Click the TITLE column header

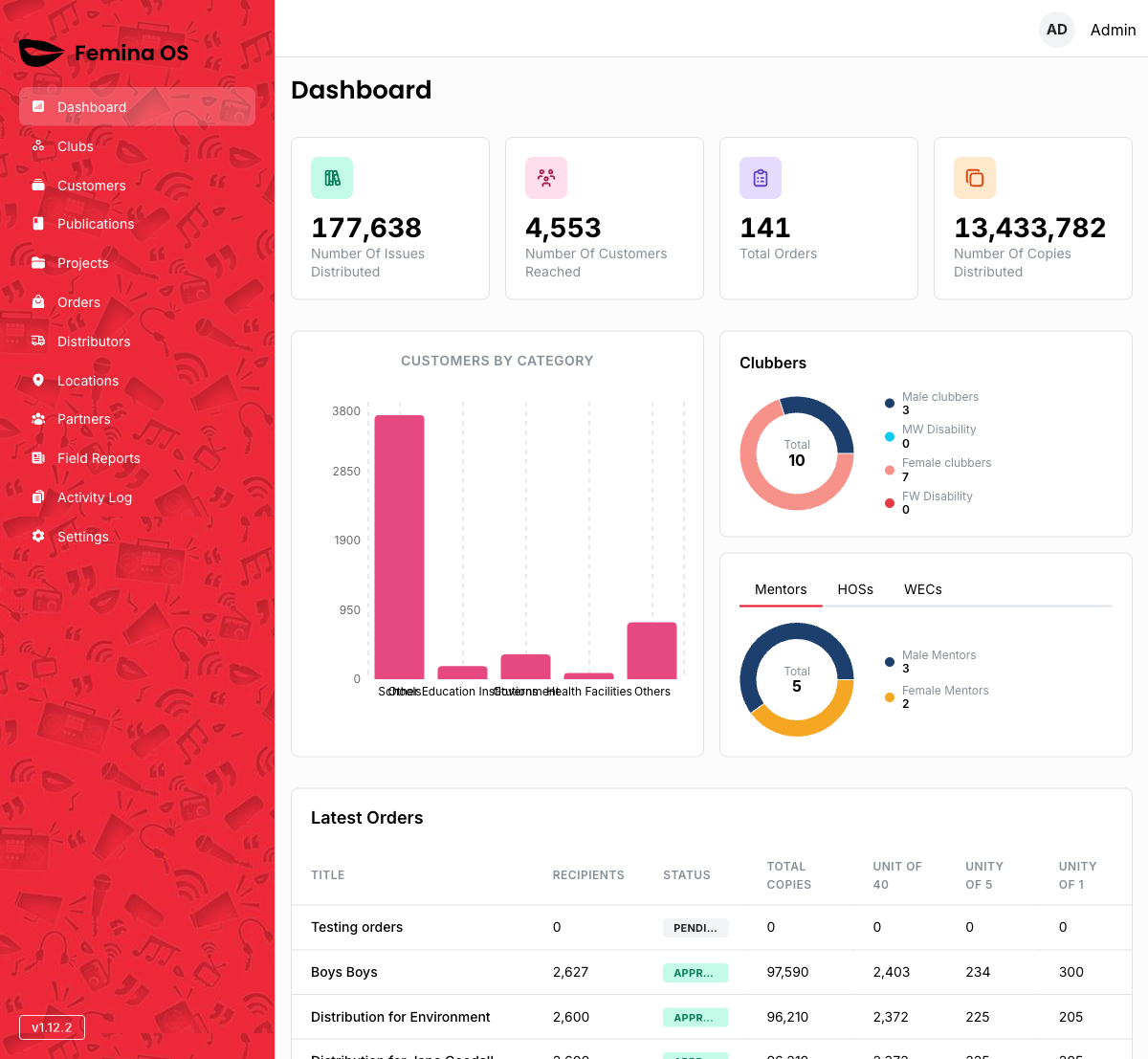pos(328,875)
